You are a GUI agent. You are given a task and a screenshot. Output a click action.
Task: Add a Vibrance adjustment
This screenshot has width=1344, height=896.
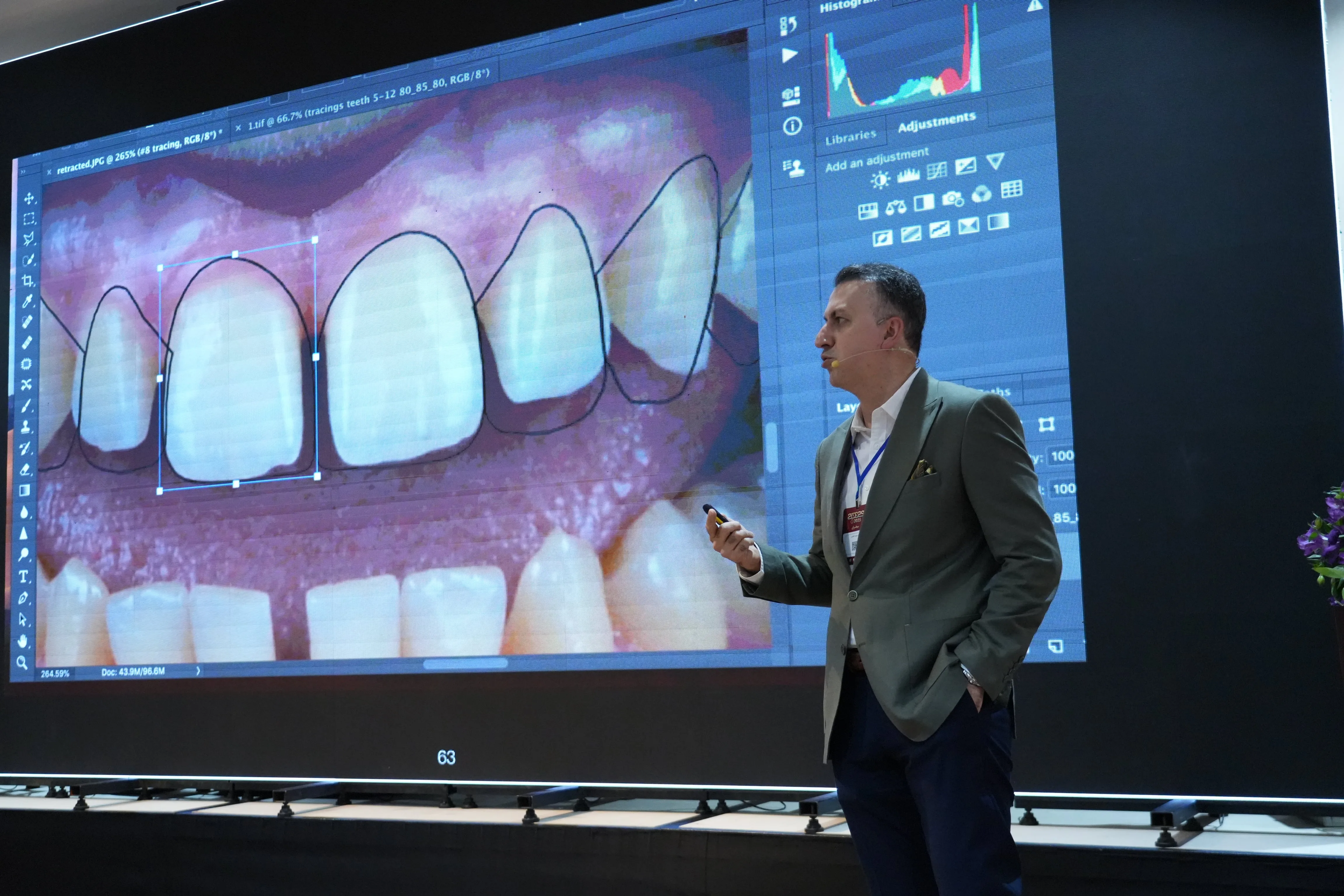[x=995, y=161]
